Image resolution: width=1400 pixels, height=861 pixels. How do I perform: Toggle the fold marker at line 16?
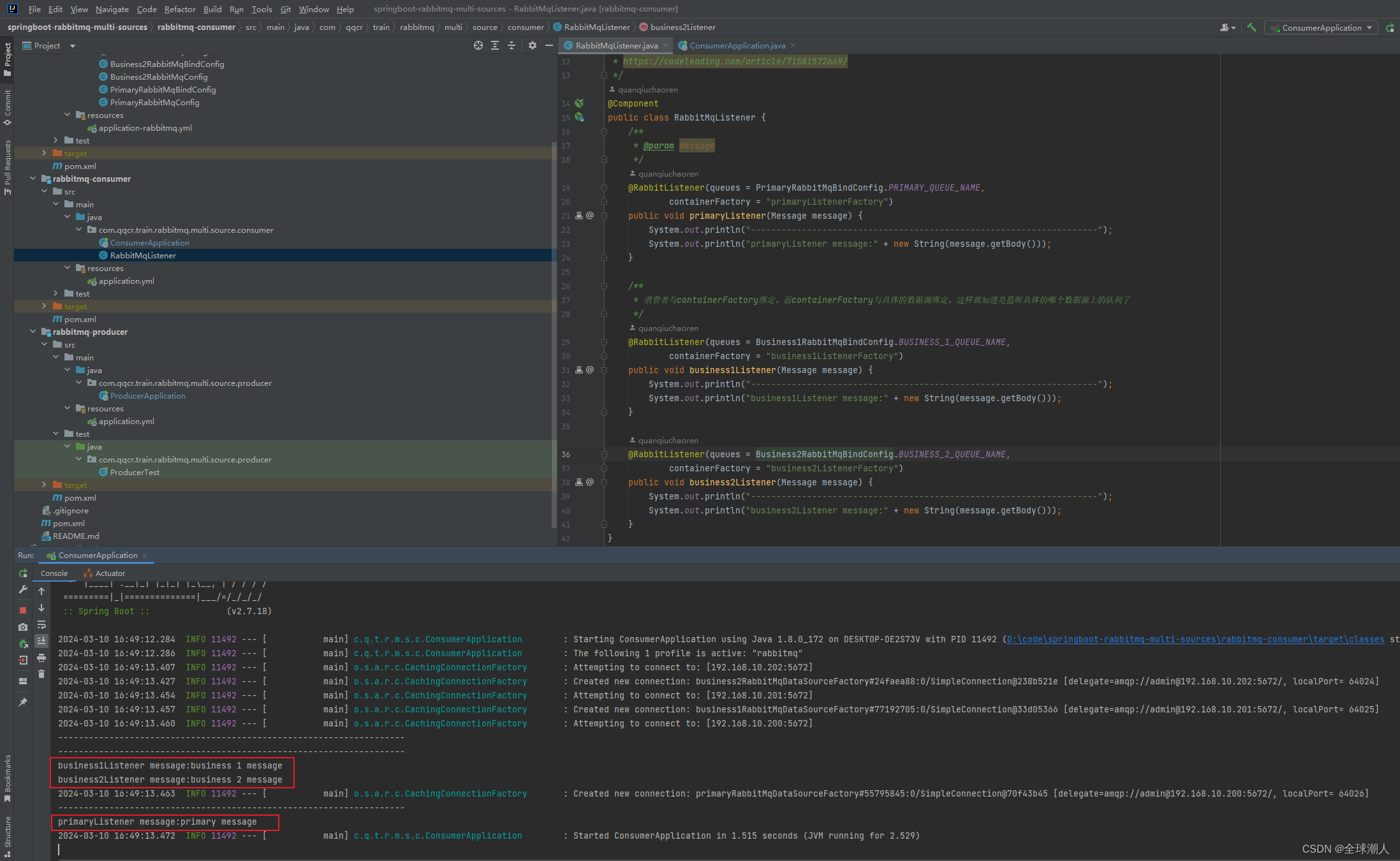604,131
